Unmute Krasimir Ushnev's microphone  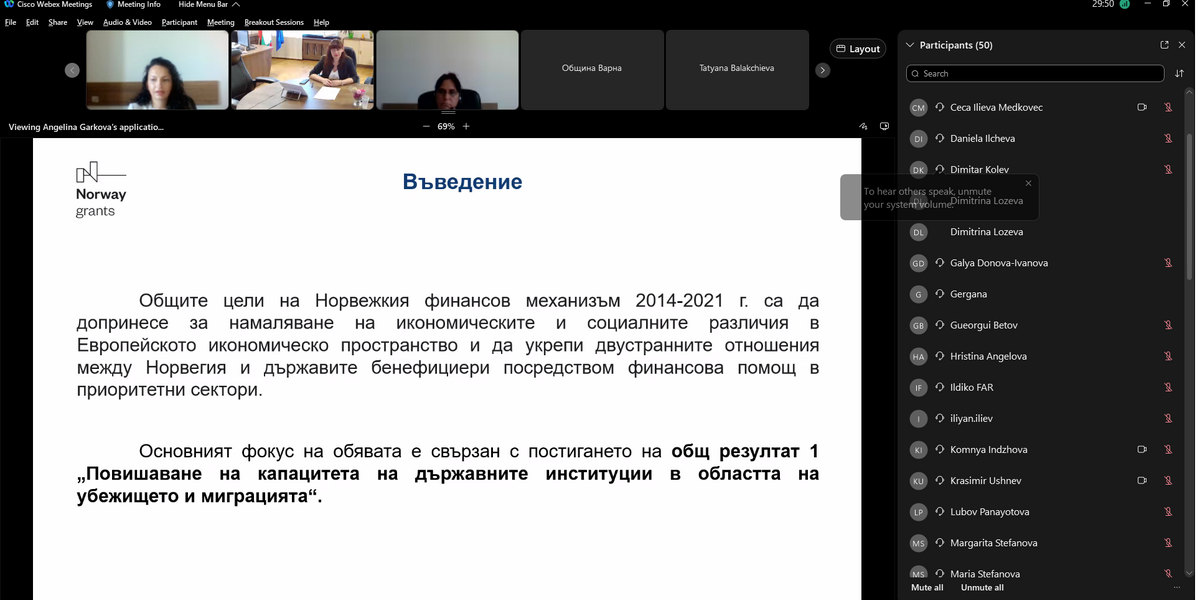[x=1168, y=480]
